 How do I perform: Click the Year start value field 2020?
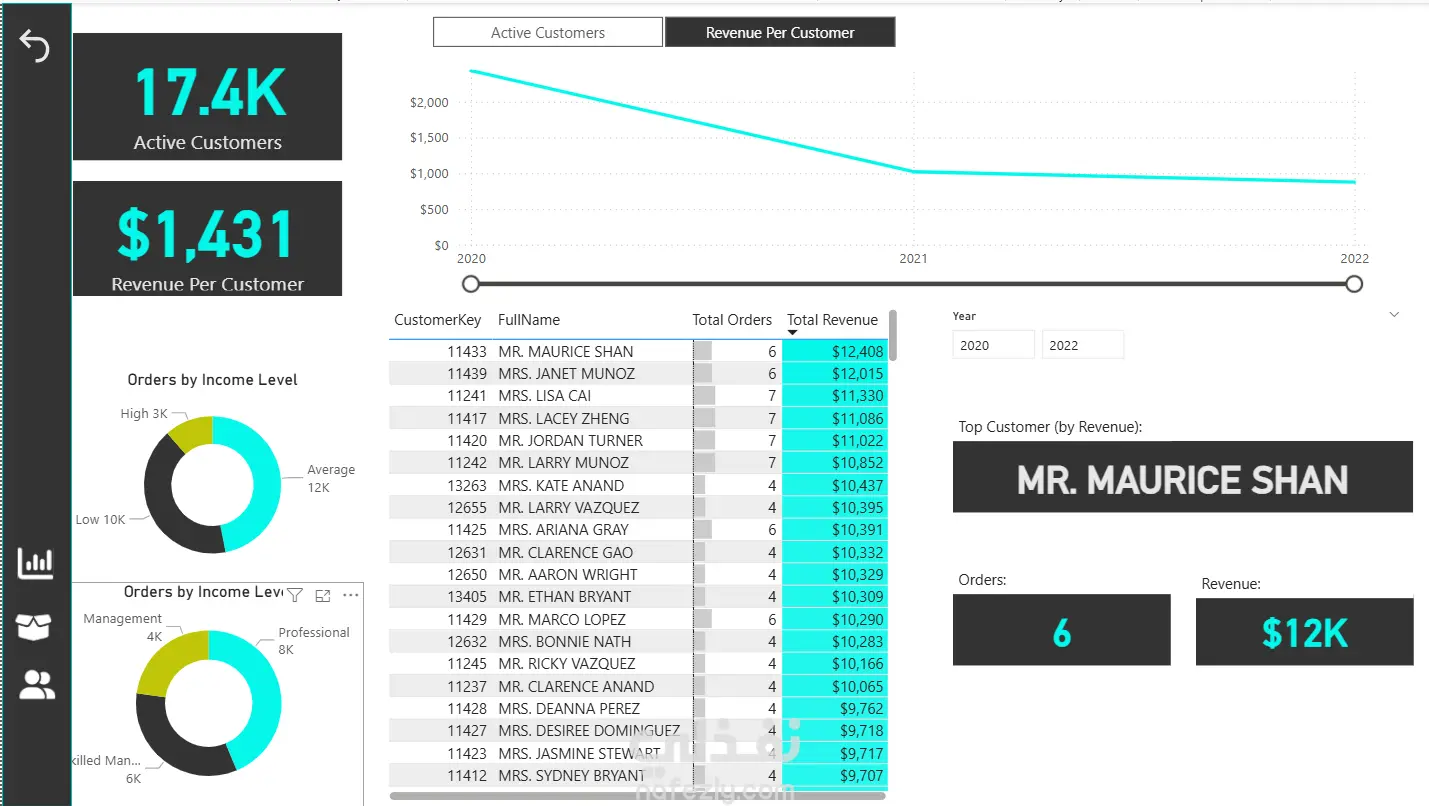993,345
